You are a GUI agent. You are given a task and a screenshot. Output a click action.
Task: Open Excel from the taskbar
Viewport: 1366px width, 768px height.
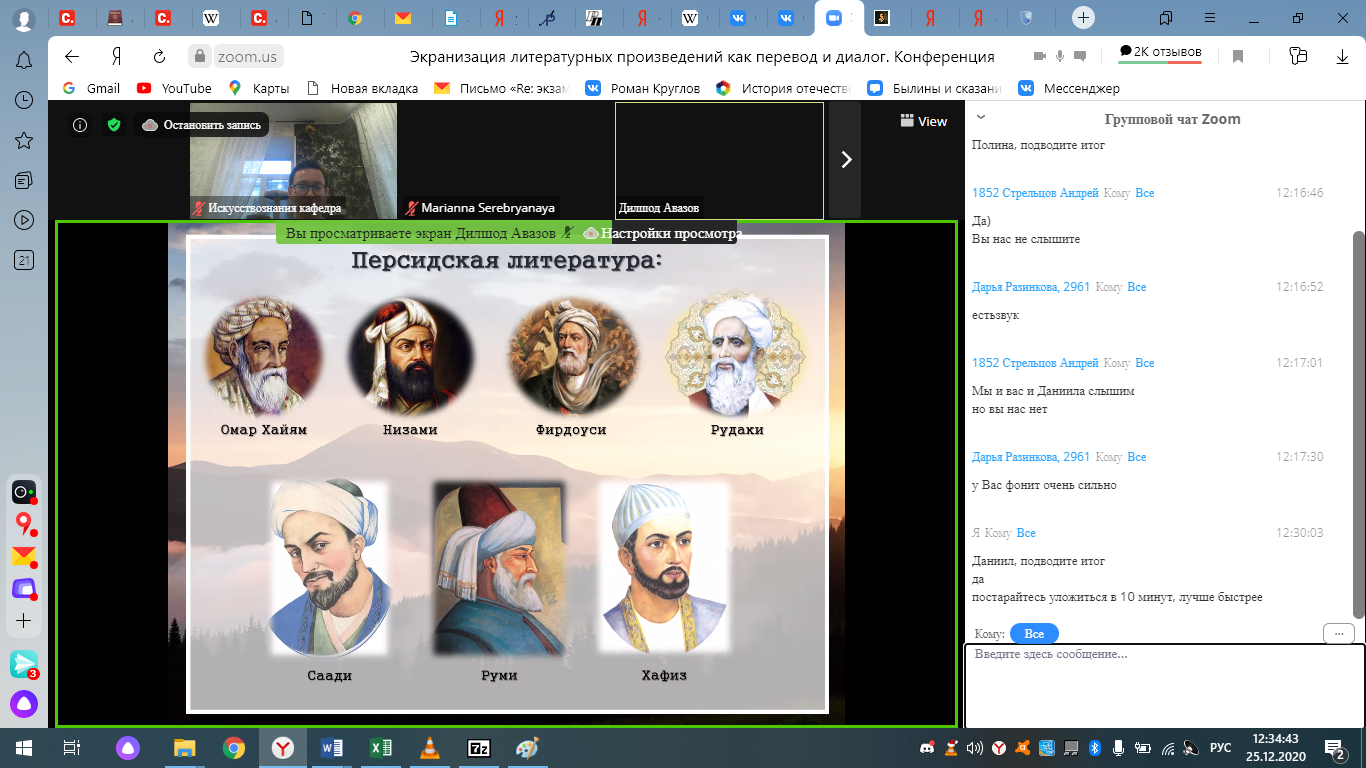pos(381,748)
